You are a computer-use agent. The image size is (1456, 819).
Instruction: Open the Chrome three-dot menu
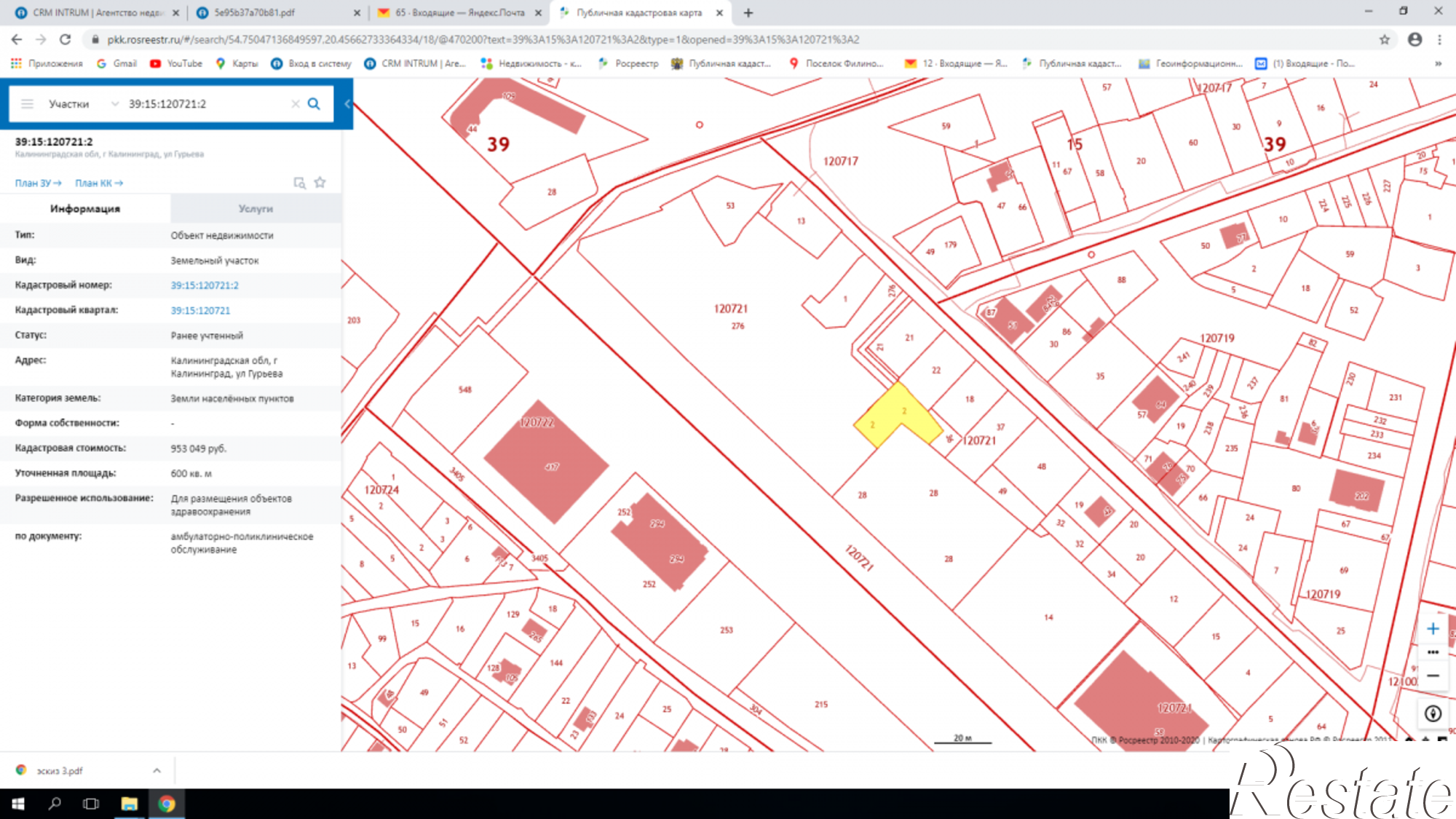(1439, 39)
